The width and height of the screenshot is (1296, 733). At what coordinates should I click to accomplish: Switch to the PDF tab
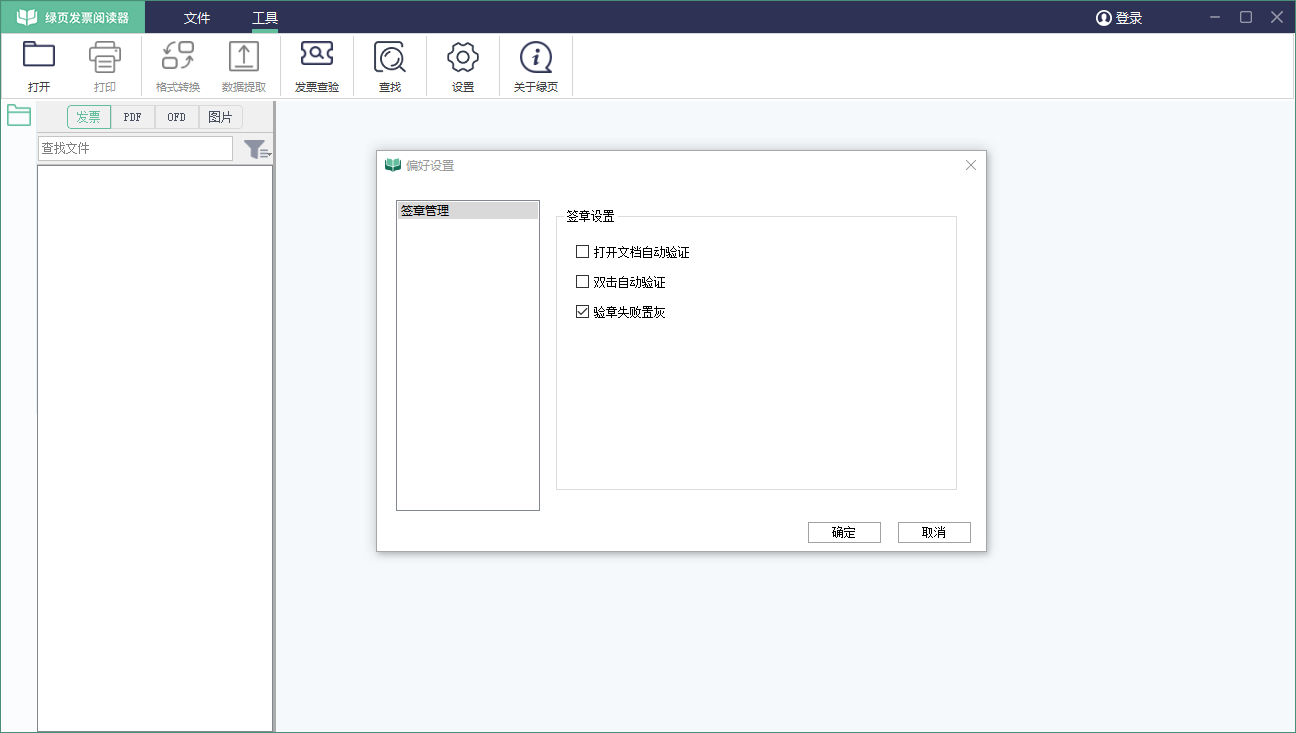[x=133, y=117]
